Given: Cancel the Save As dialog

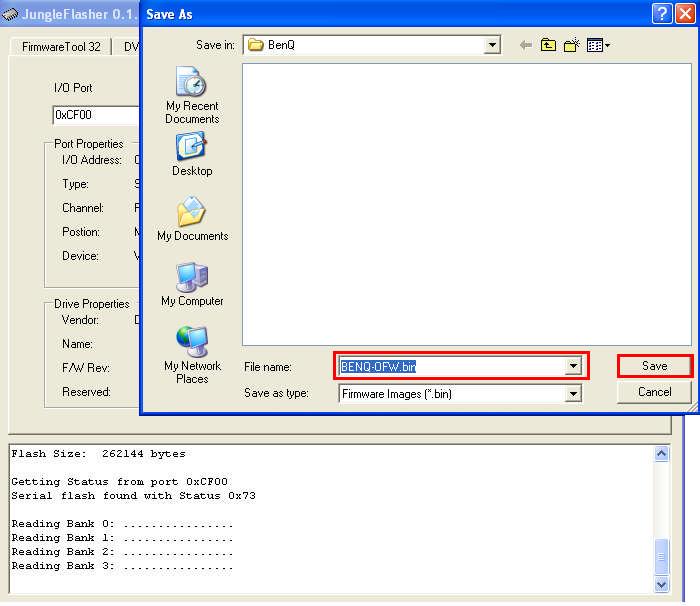Looking at the screenshot, I should [x=654, y=392].
